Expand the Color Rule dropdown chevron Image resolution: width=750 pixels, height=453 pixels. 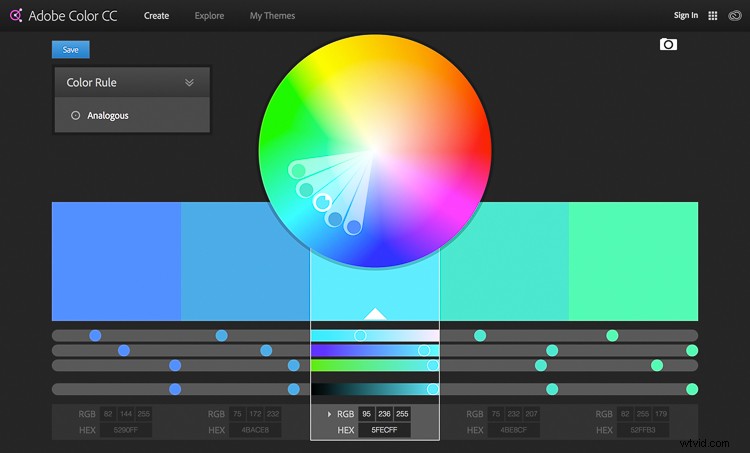pyautogui.click(x=189, y=83)
